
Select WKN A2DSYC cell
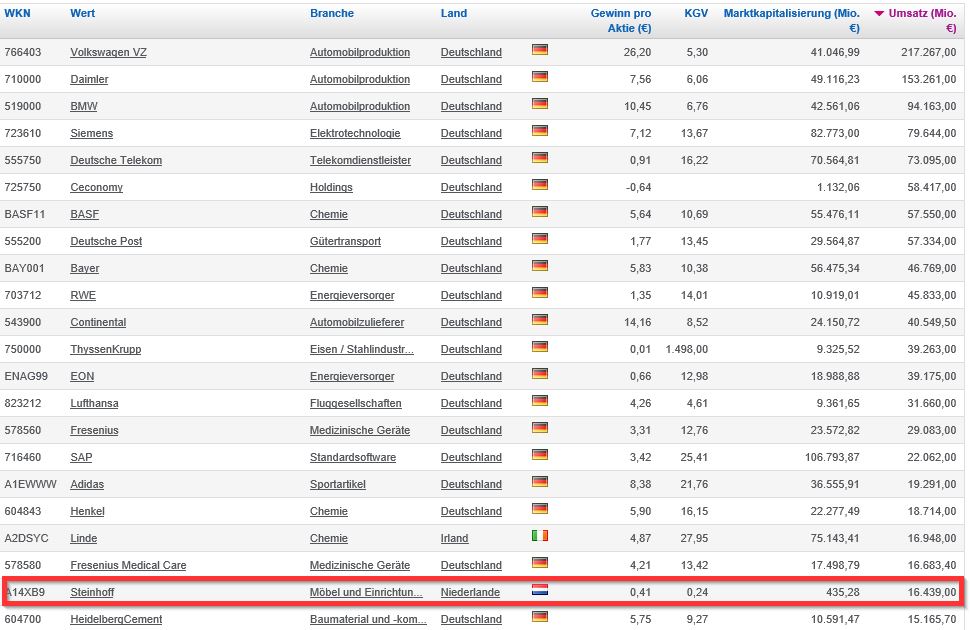click(x=26, y=538)
